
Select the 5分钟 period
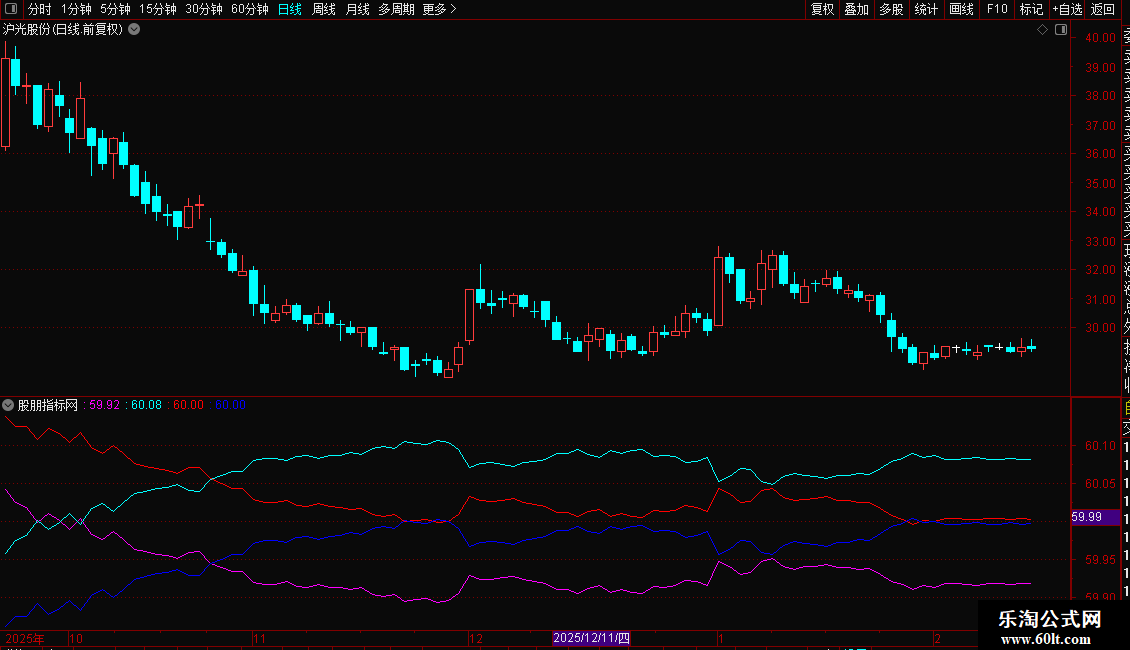115,9
